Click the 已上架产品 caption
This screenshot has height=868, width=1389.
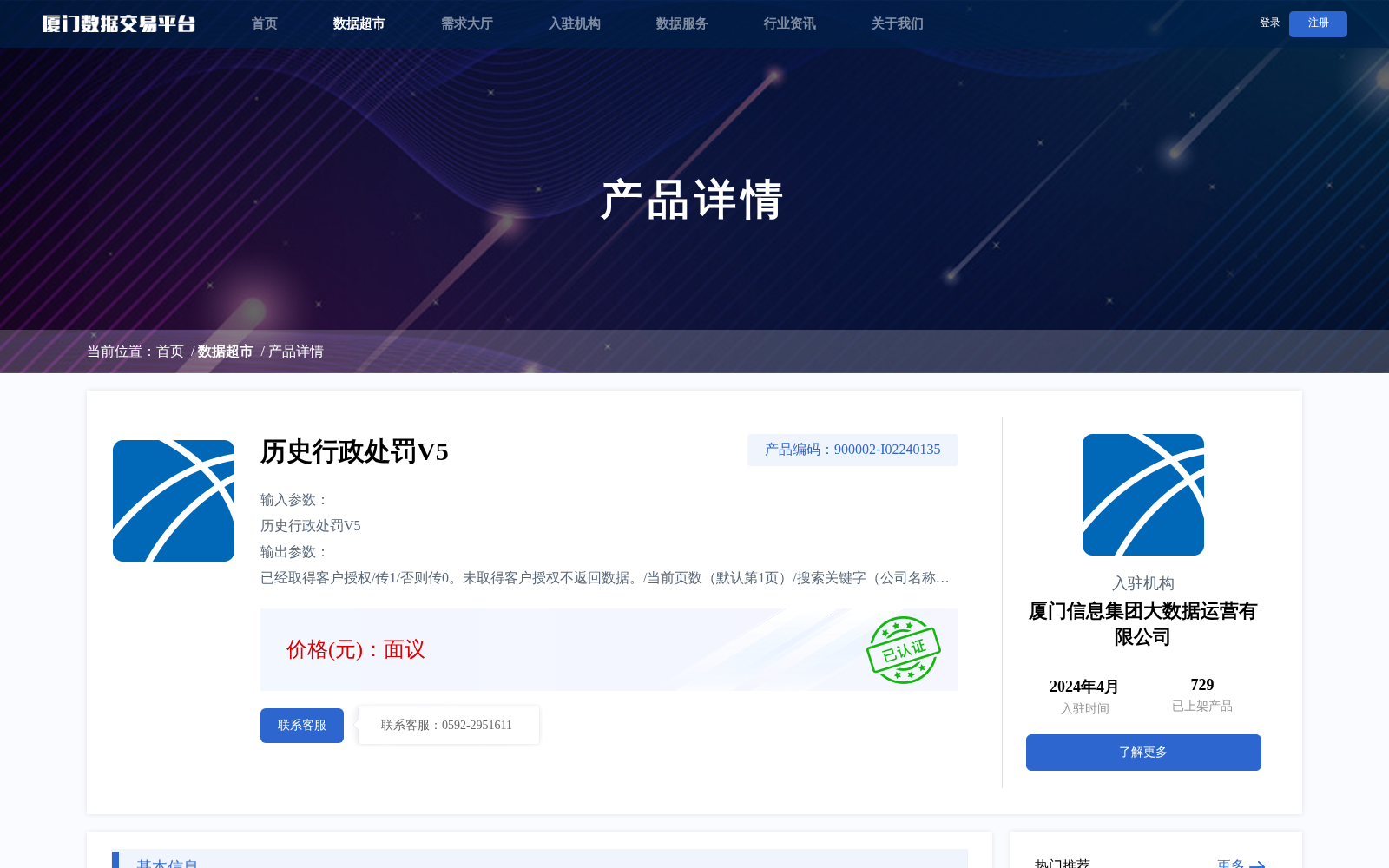point(1202,707)
